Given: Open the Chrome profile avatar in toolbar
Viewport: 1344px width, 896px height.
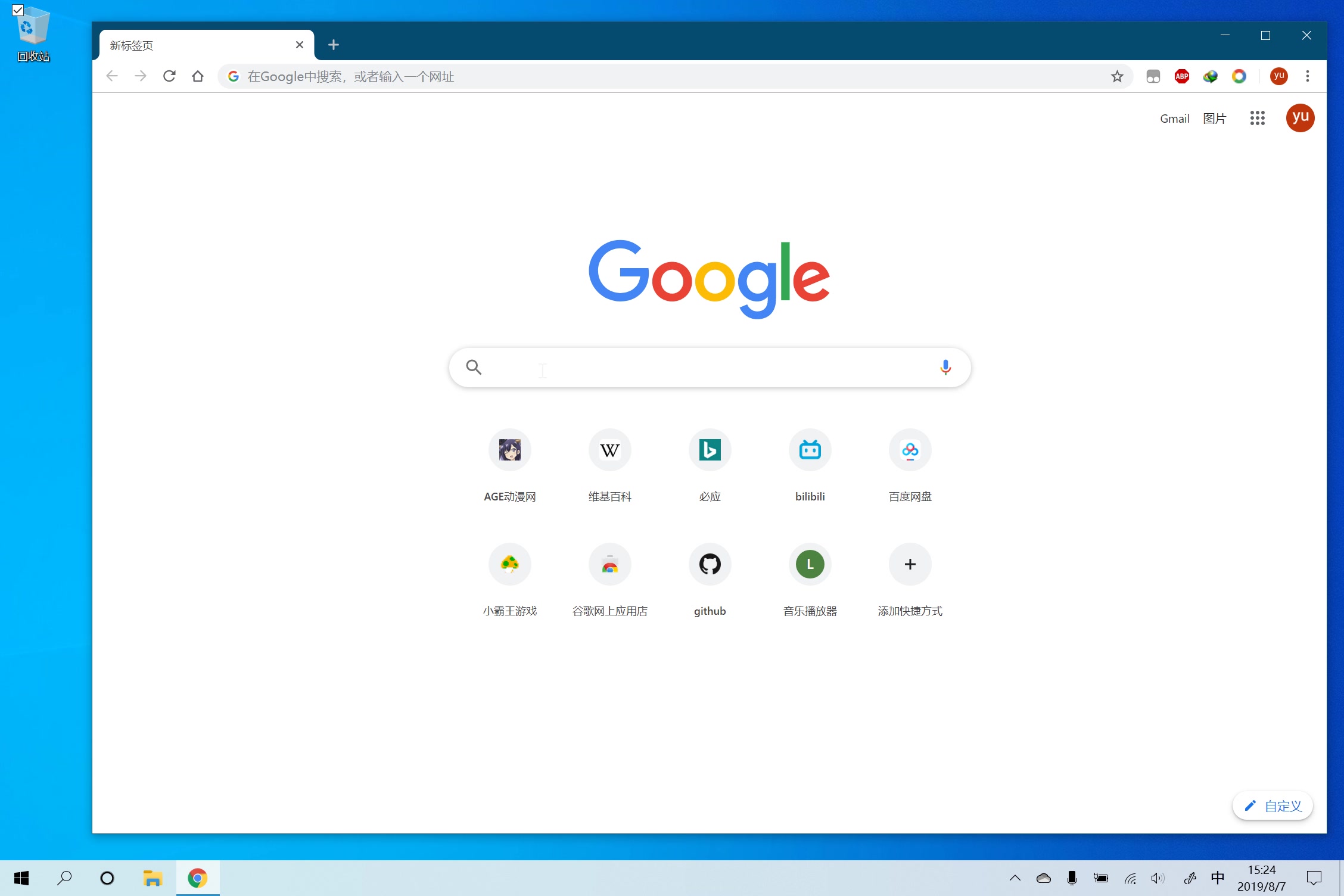Looking at the screenshot, I should [x=1279, y=76].
